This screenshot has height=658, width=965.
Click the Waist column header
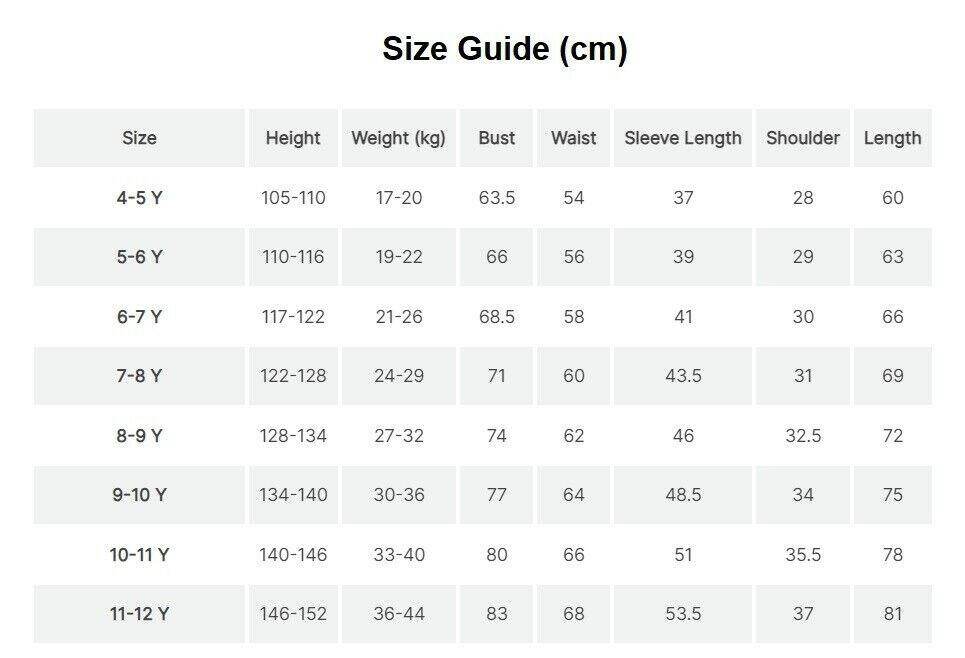pos(573,138)
